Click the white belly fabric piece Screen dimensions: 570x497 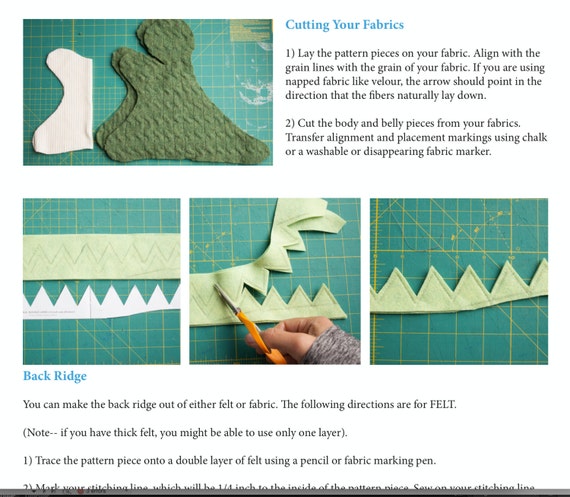point(63,101)
